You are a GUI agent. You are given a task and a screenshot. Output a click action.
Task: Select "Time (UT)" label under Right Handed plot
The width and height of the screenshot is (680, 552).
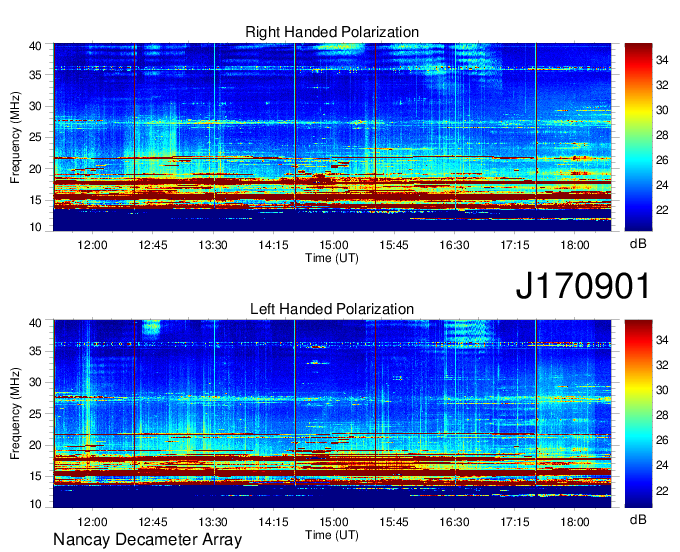point(332,258)
